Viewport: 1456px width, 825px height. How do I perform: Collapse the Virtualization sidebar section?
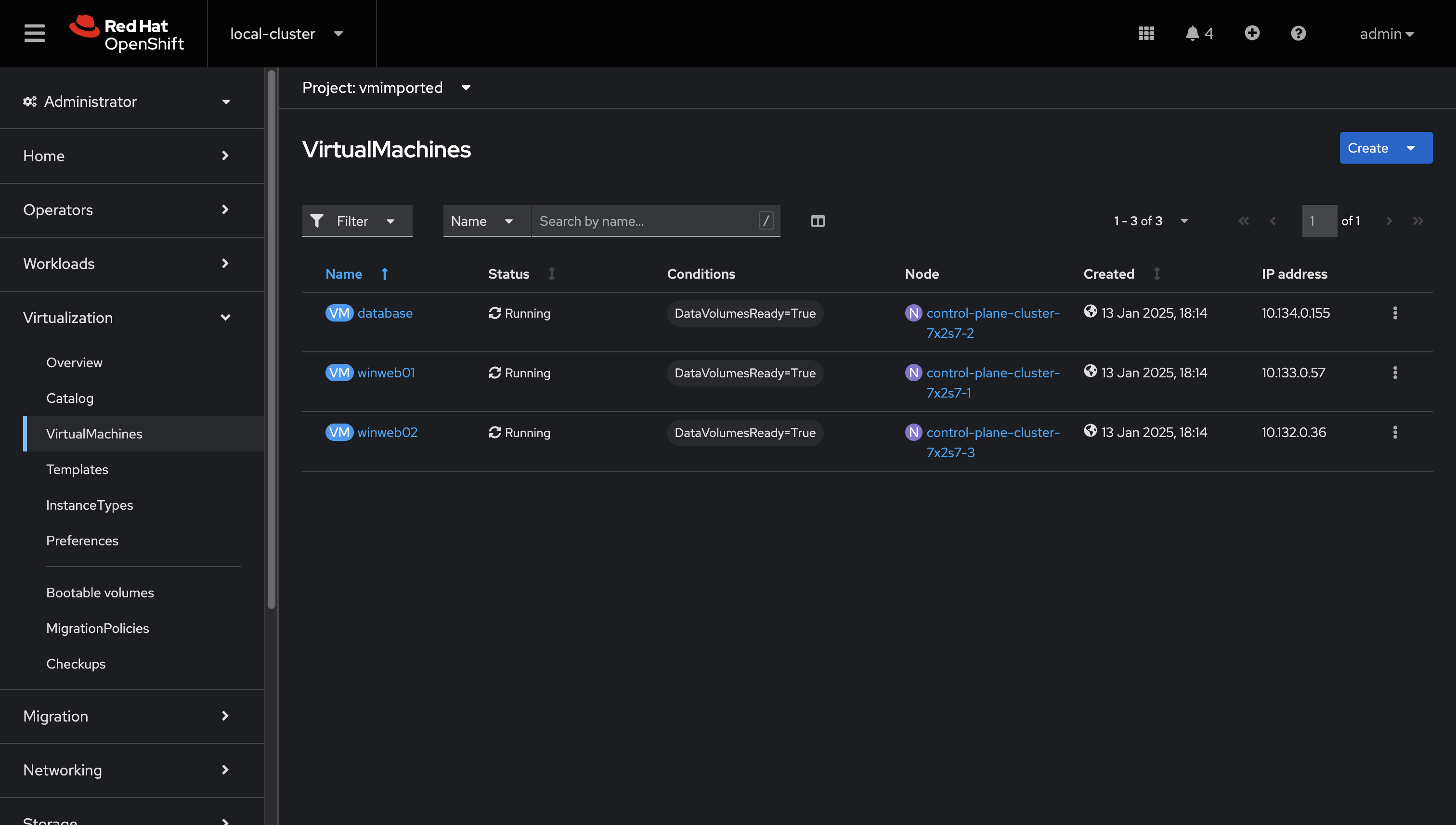[x=225, y=317]
